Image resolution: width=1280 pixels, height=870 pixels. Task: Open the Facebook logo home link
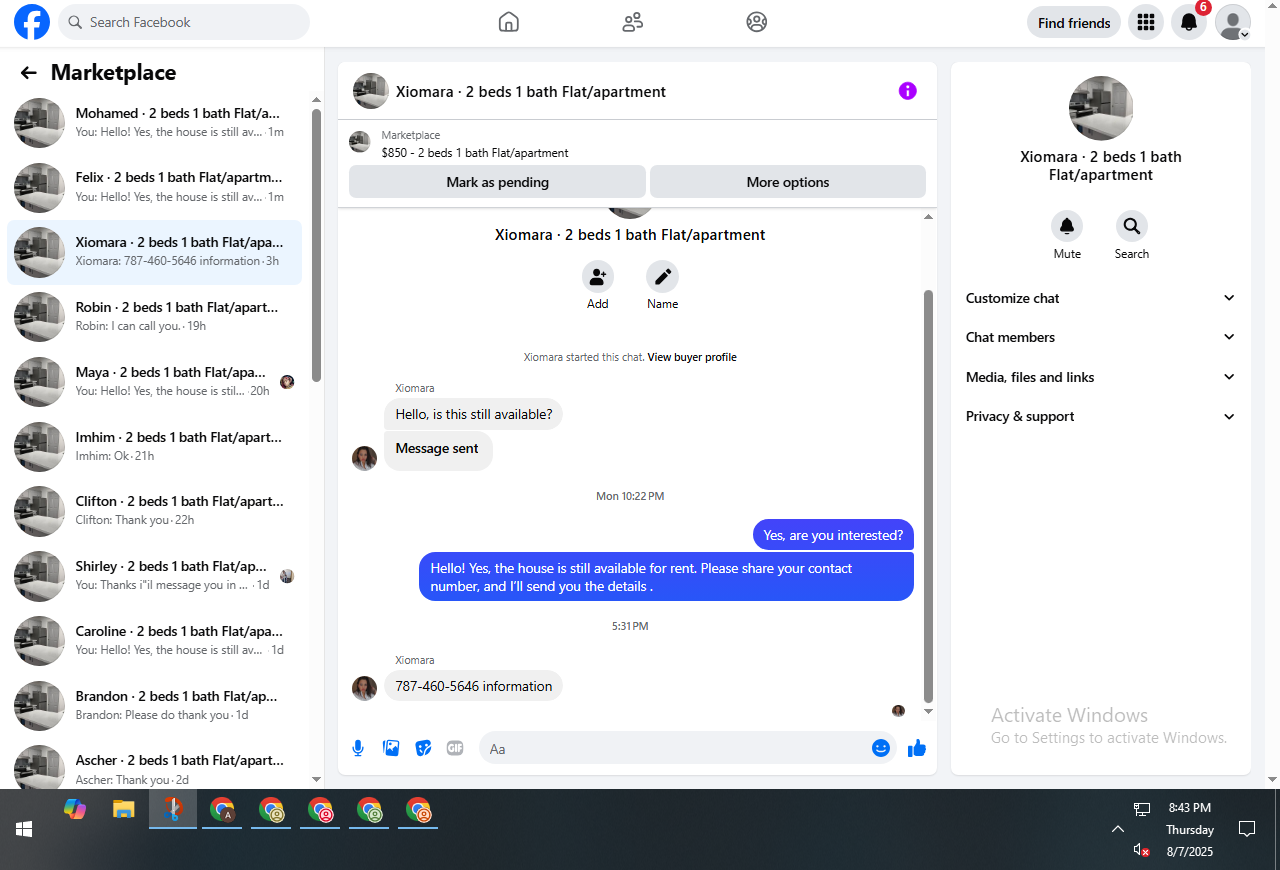[32, 22]
